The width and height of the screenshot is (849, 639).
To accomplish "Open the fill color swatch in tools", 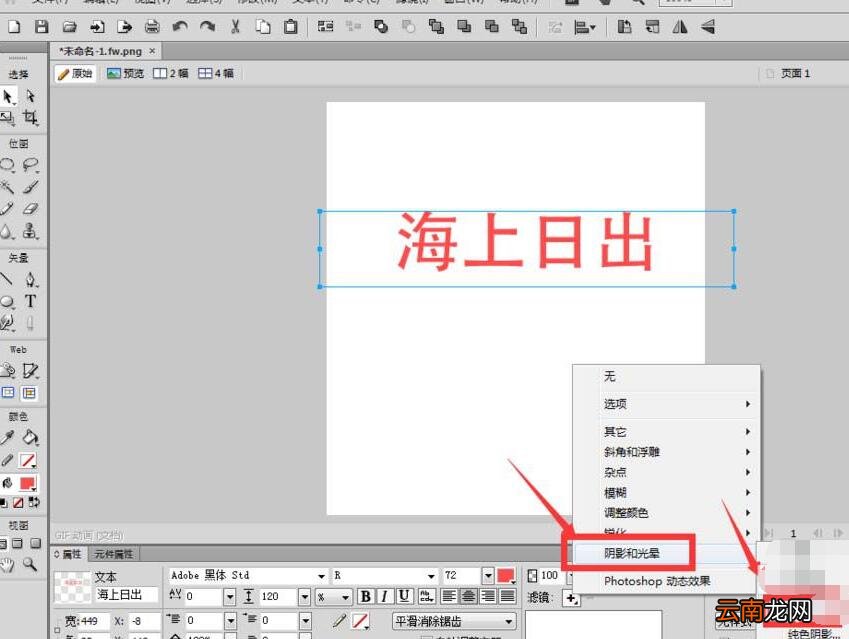I will click(x=27, y=483).
